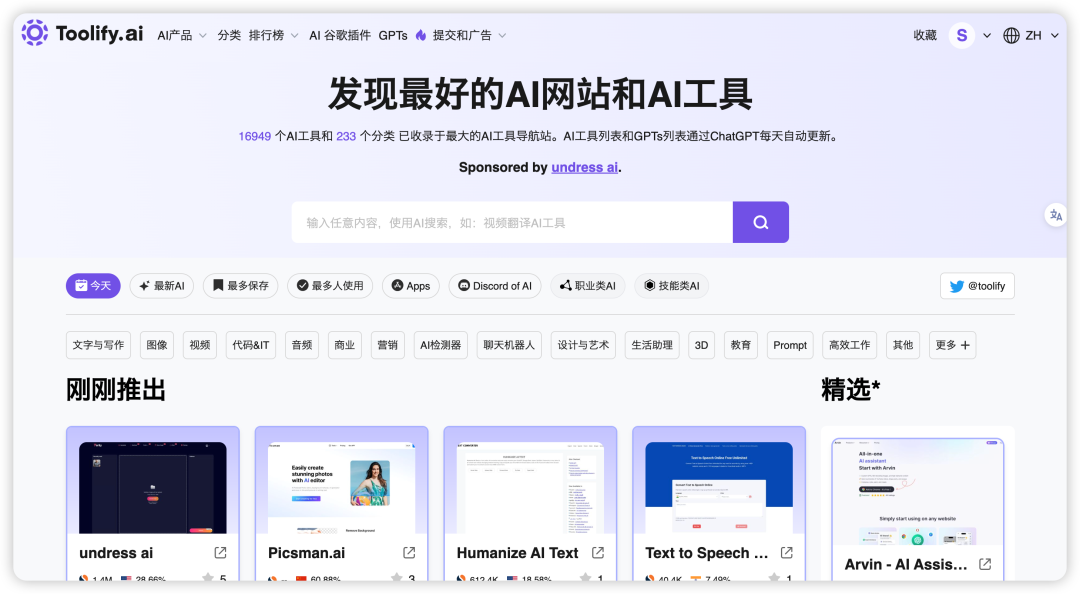Click the 16949 tools count
Screen dimensions: 1080x594
254,136
